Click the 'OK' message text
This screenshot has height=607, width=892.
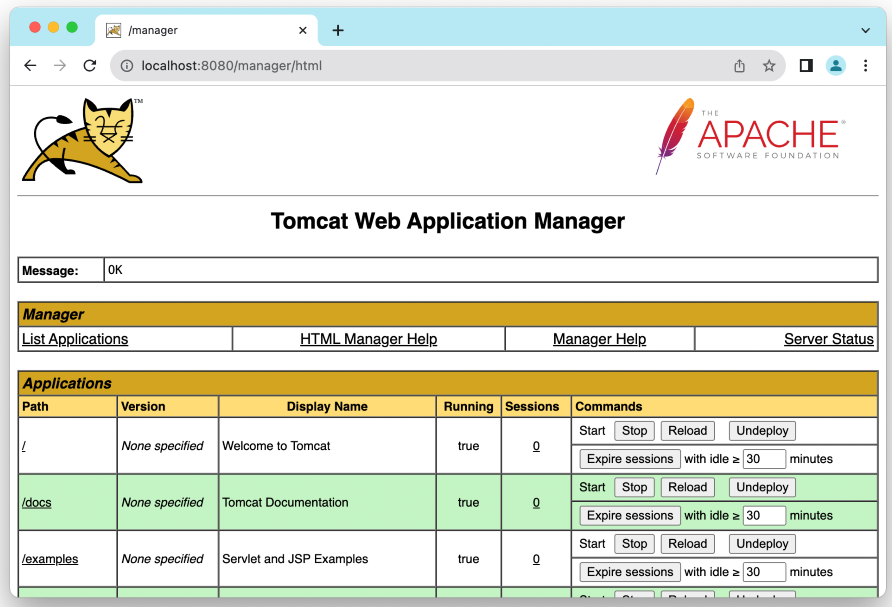pos(115,270)
